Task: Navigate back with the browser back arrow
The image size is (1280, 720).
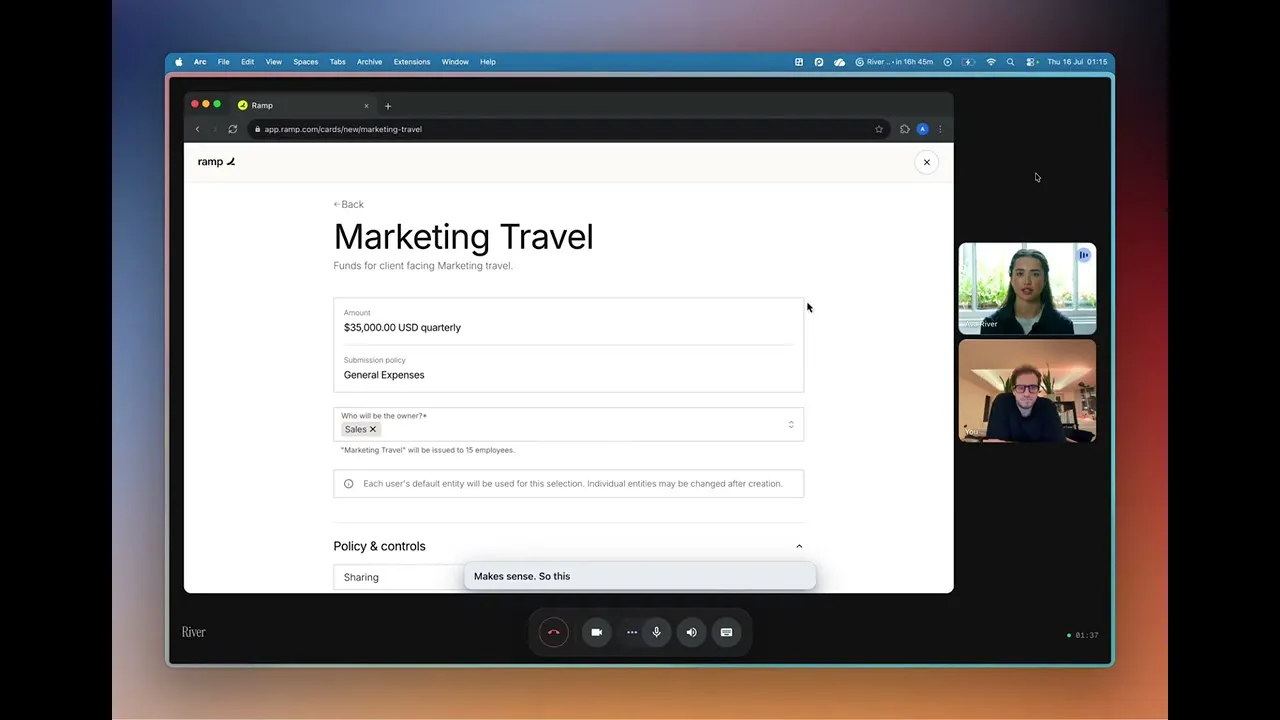Action: pyautogui.click(x=197, y=129)
